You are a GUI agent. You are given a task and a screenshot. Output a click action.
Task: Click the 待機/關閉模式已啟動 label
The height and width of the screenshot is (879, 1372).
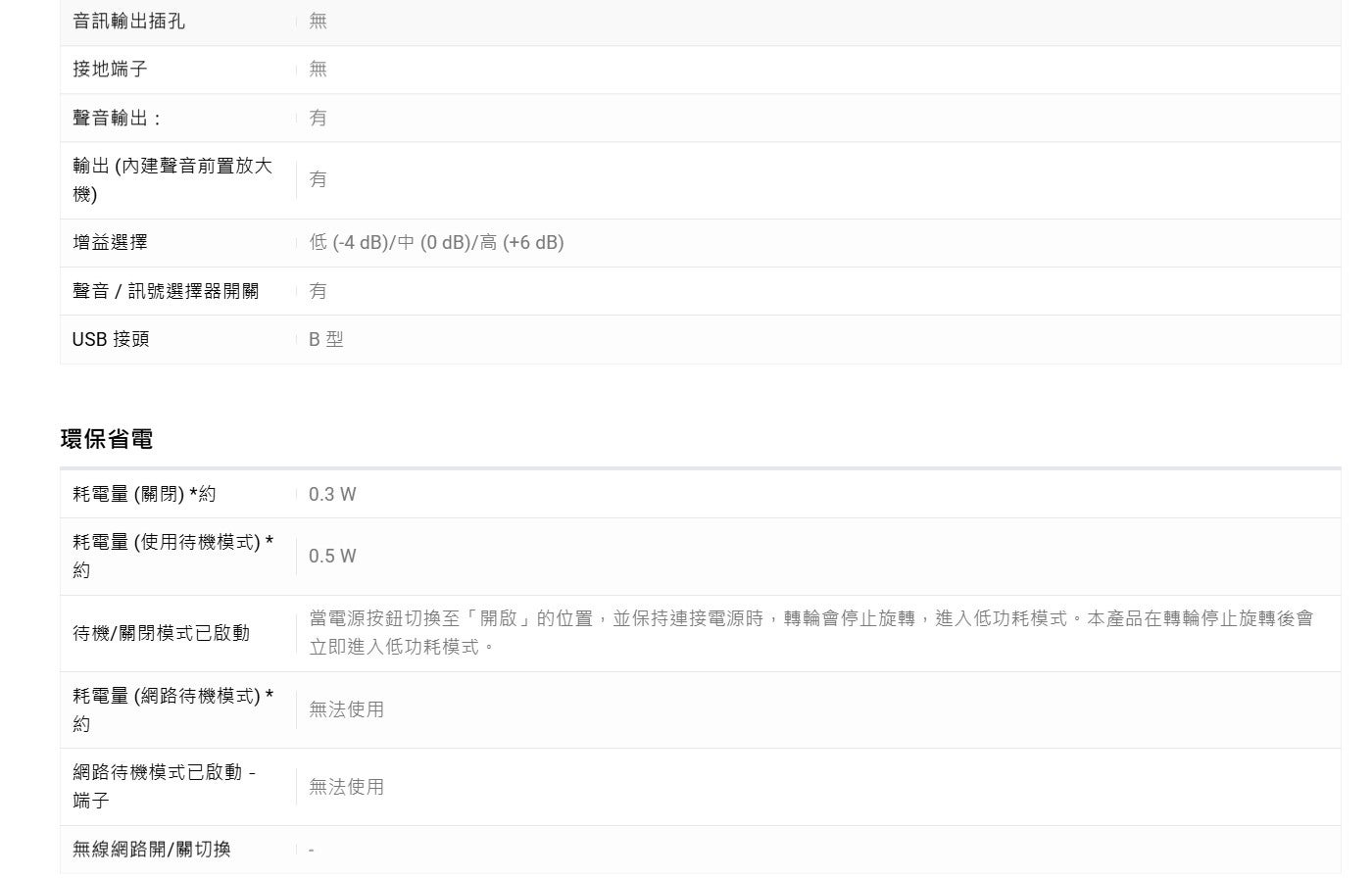[x=161, y=633]
